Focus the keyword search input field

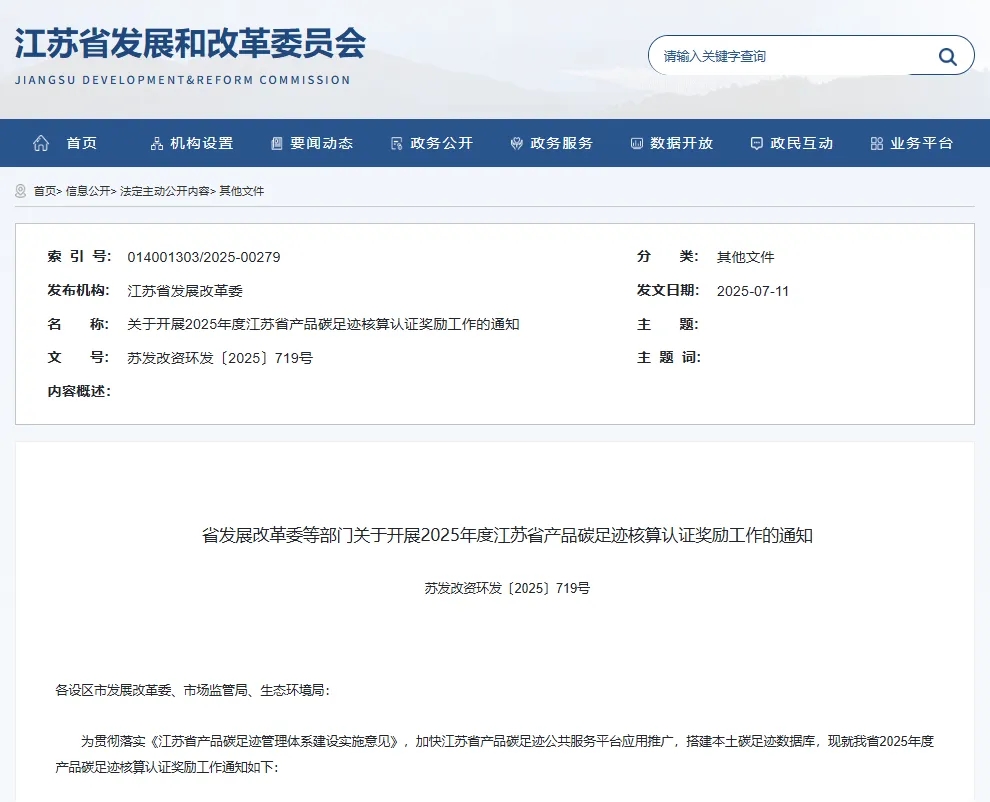tap(790, 56)
